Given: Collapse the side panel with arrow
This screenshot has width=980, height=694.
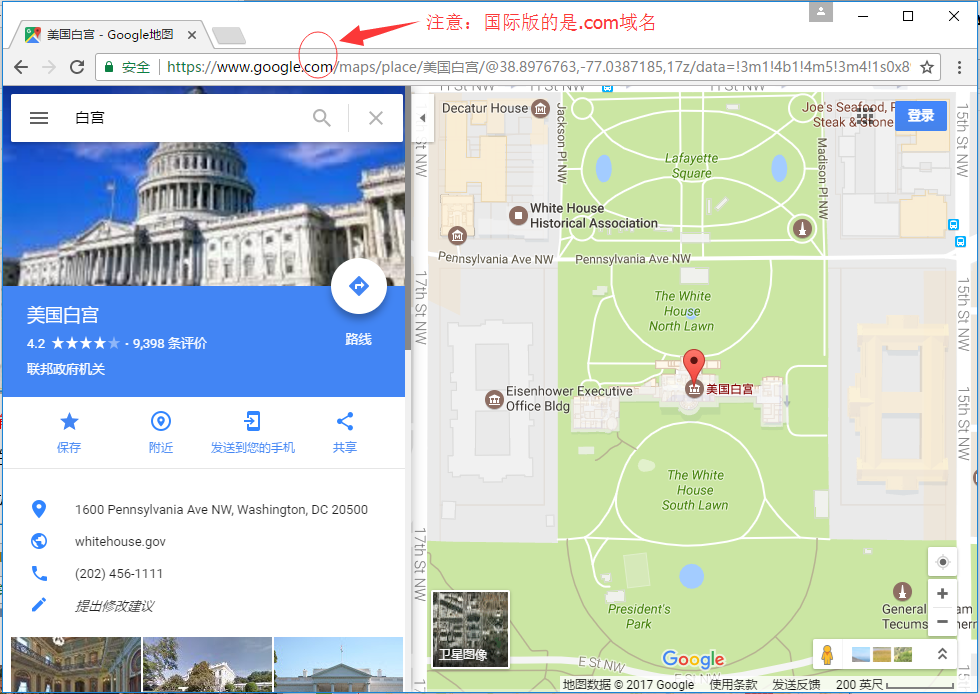Looking at the screenshot, I should coord(422,118).
